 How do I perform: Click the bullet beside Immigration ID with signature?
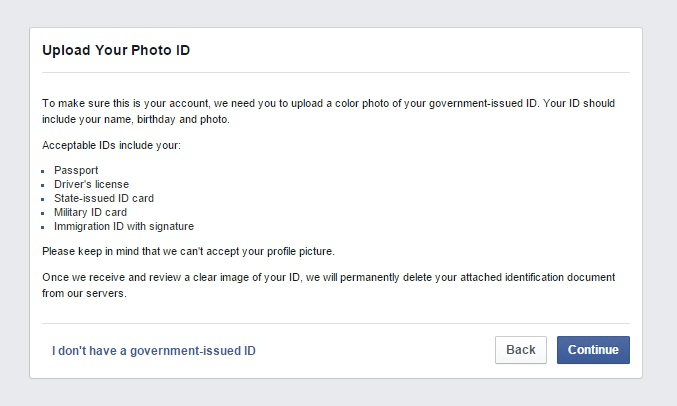(x=45, y=227)
